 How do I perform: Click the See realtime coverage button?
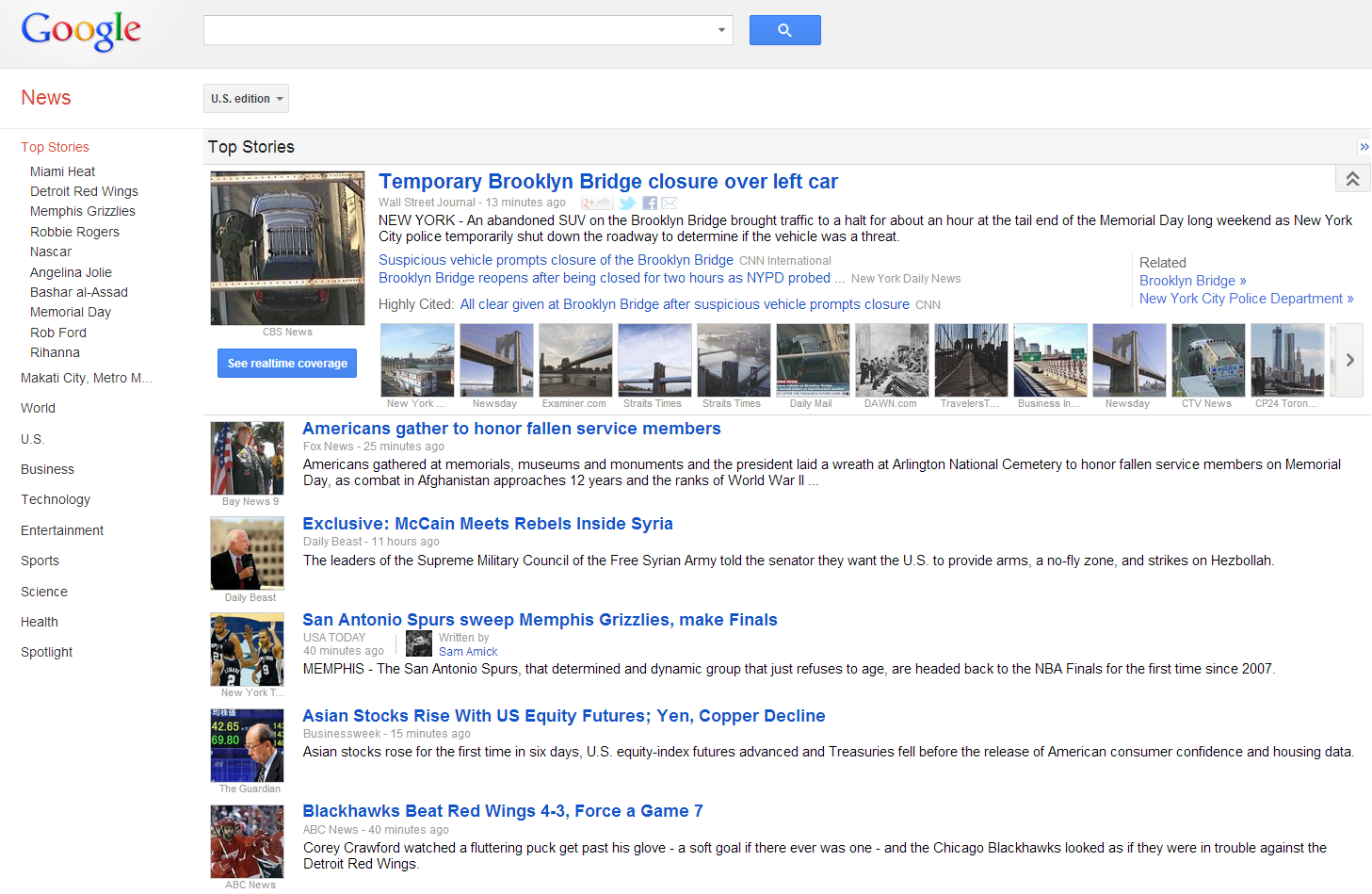point(287,363)
